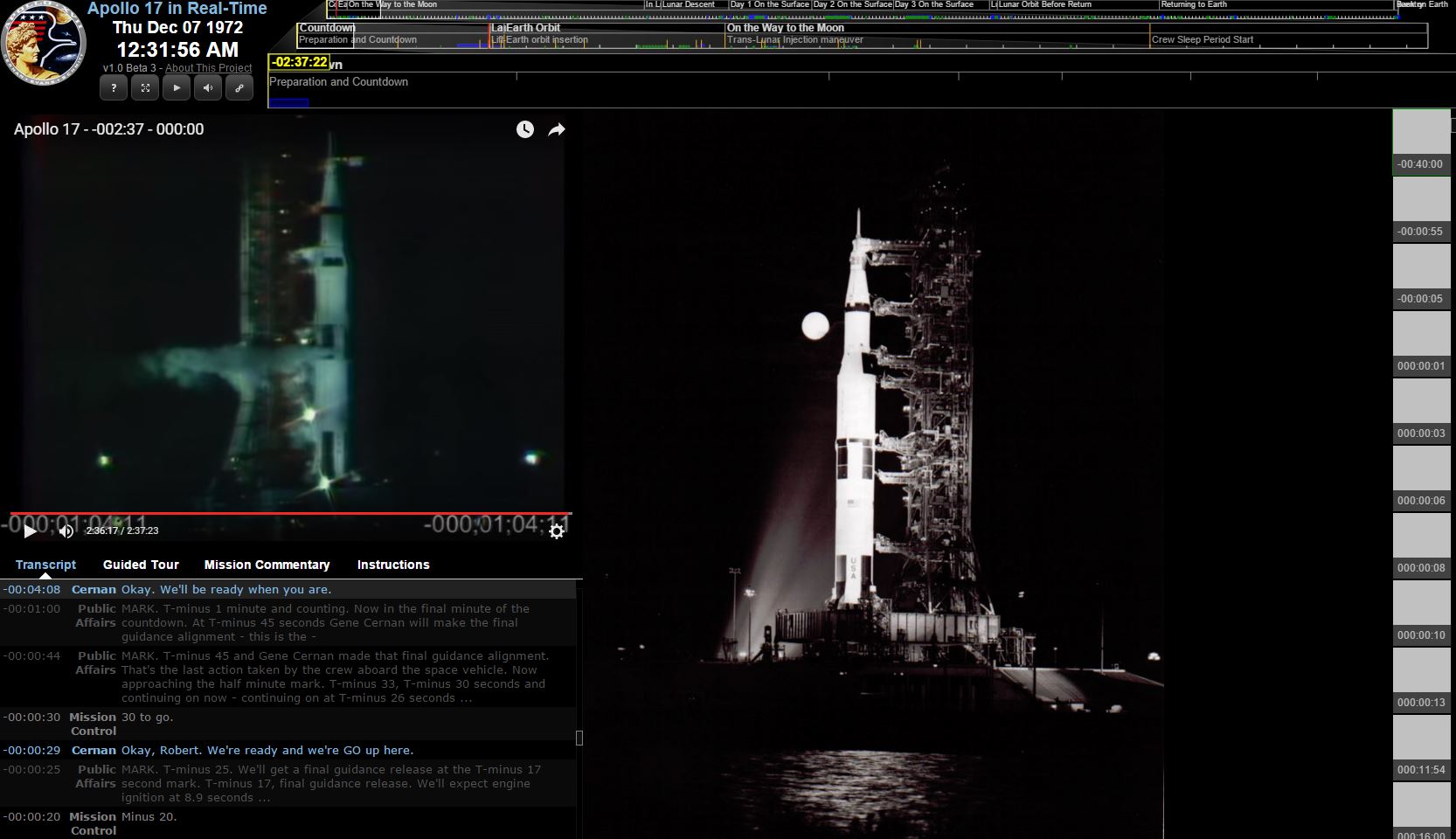1456x839 pixels.
Task: Click the share arrow icon on video
Action: pyautogui.click(x=557, y=129)
